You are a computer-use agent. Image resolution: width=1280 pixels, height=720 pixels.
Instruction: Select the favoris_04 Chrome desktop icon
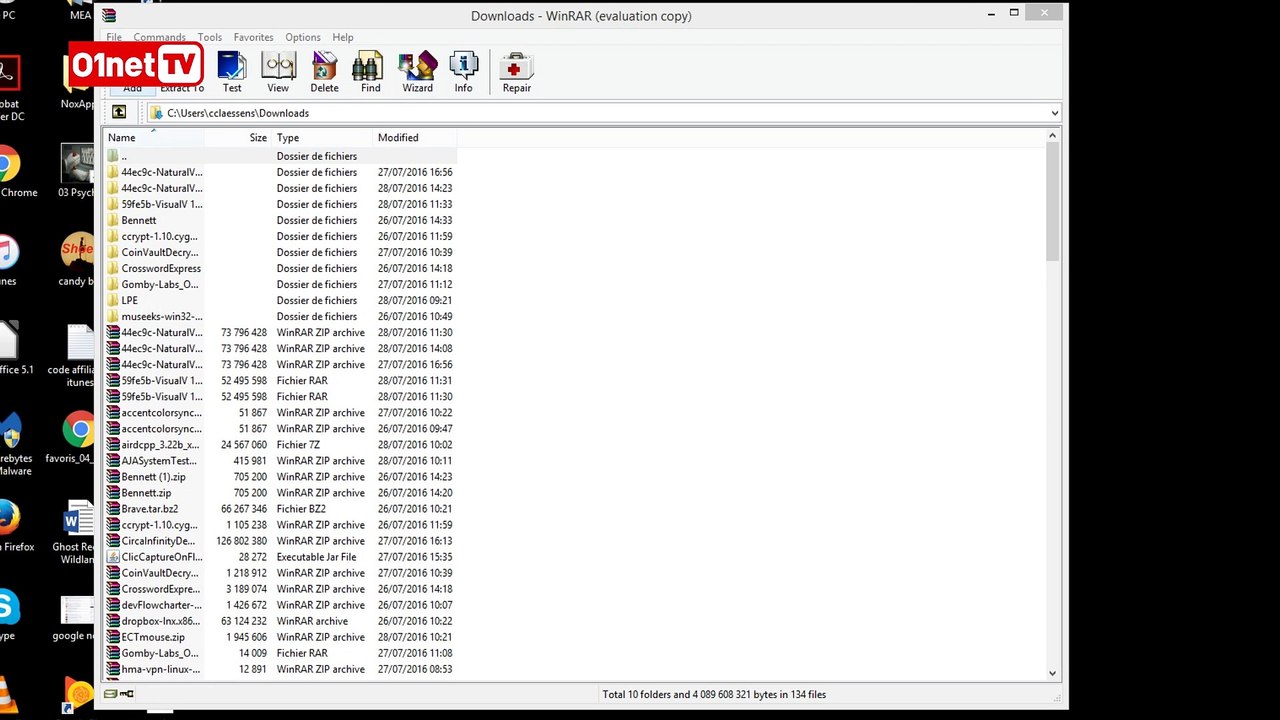coord(78,438)
